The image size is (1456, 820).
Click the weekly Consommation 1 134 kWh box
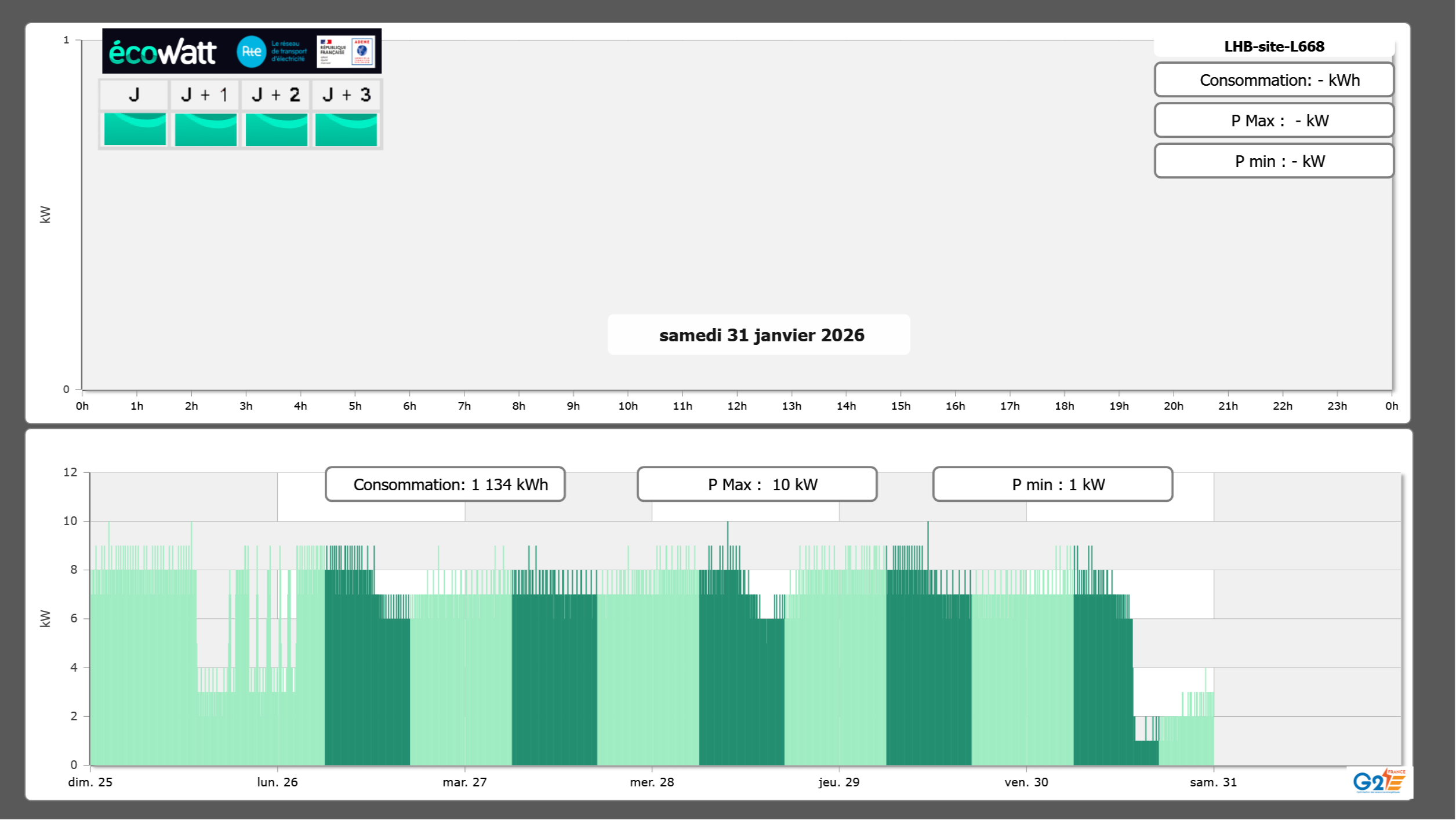445,484
